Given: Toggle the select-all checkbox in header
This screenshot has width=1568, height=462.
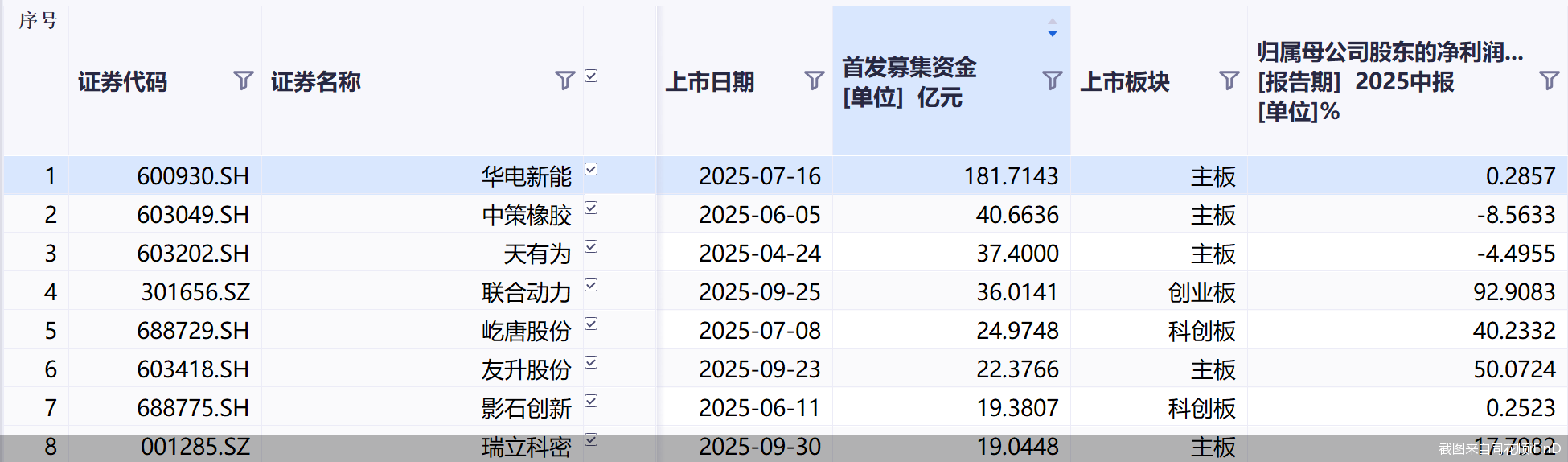Looking at the screenshot, I should [x=591, y=76].
